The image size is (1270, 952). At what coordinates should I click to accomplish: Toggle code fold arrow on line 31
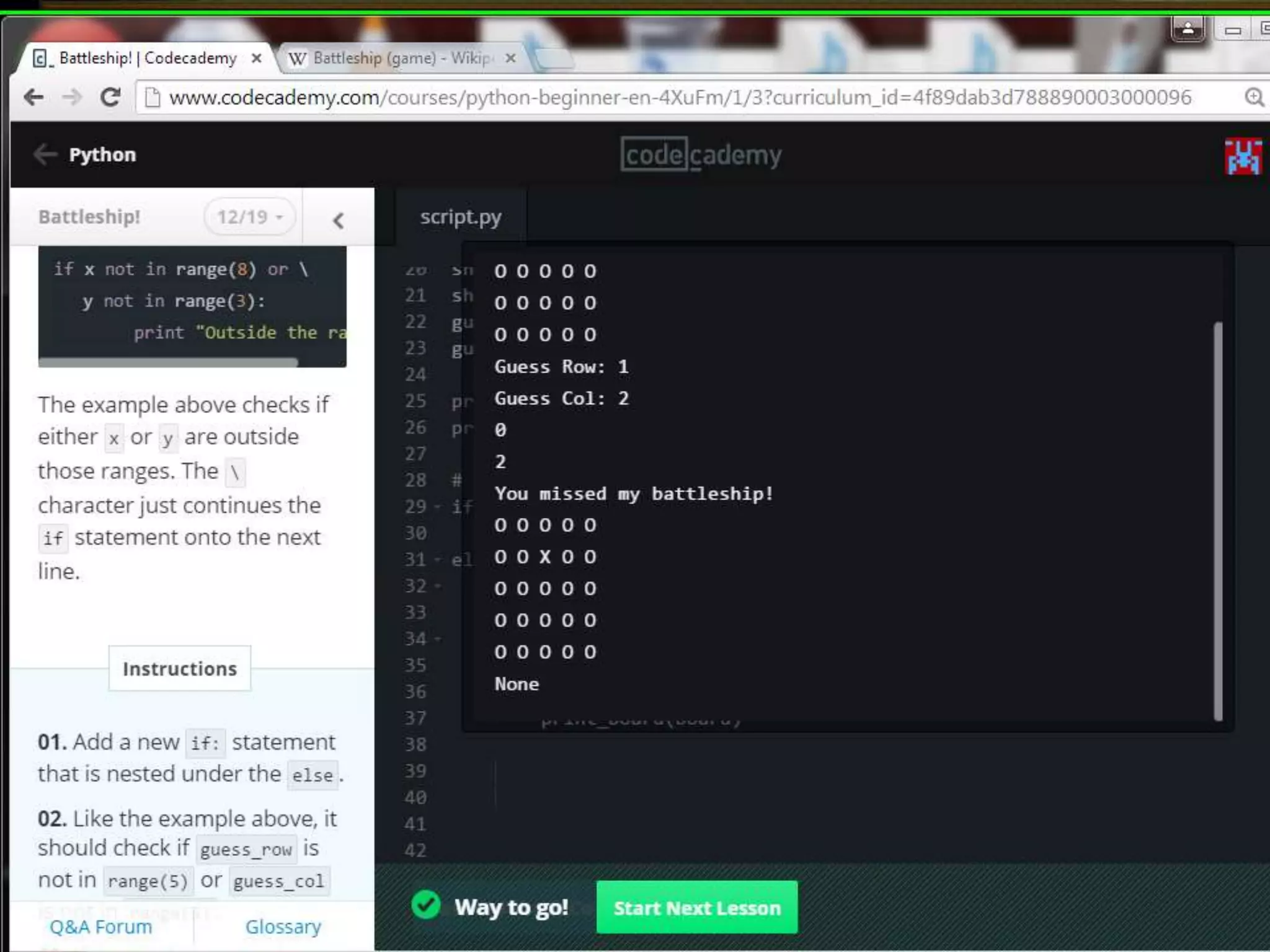click(437, 560)
